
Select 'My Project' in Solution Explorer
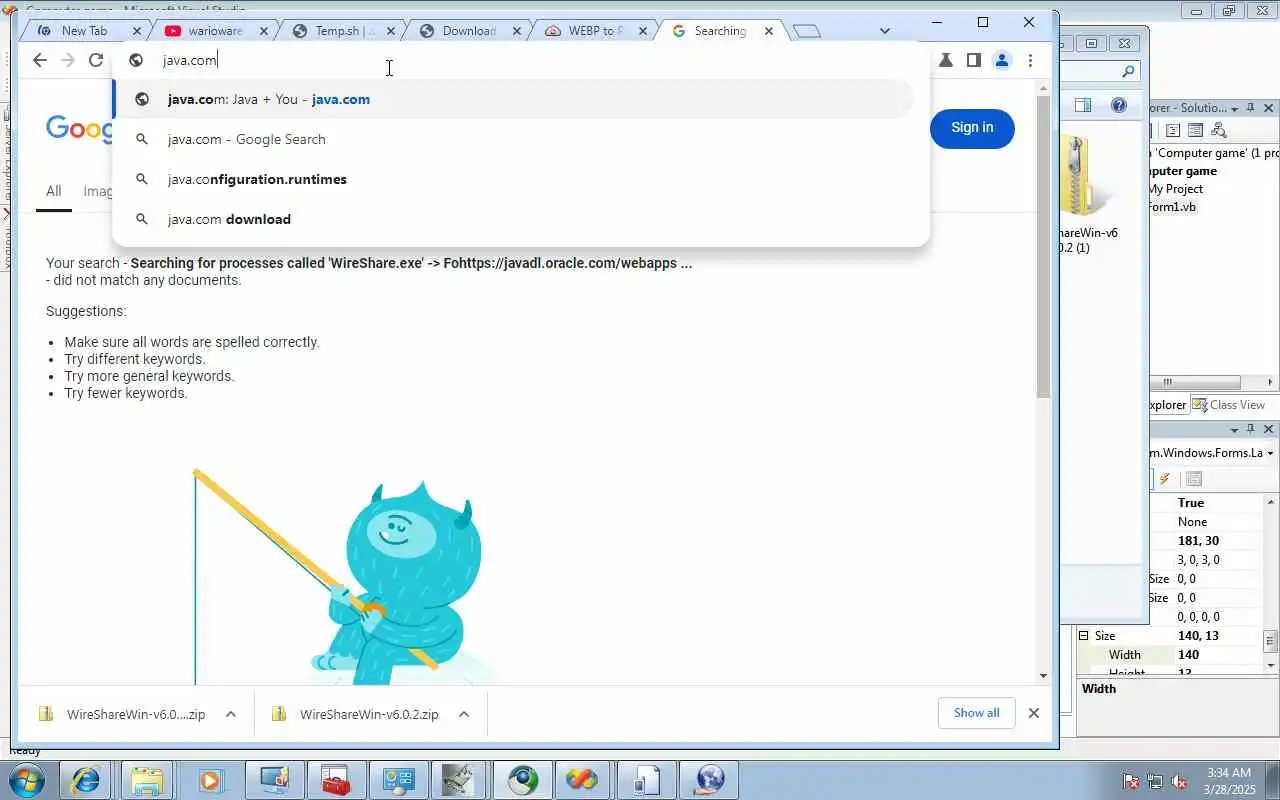[1175, 189]
